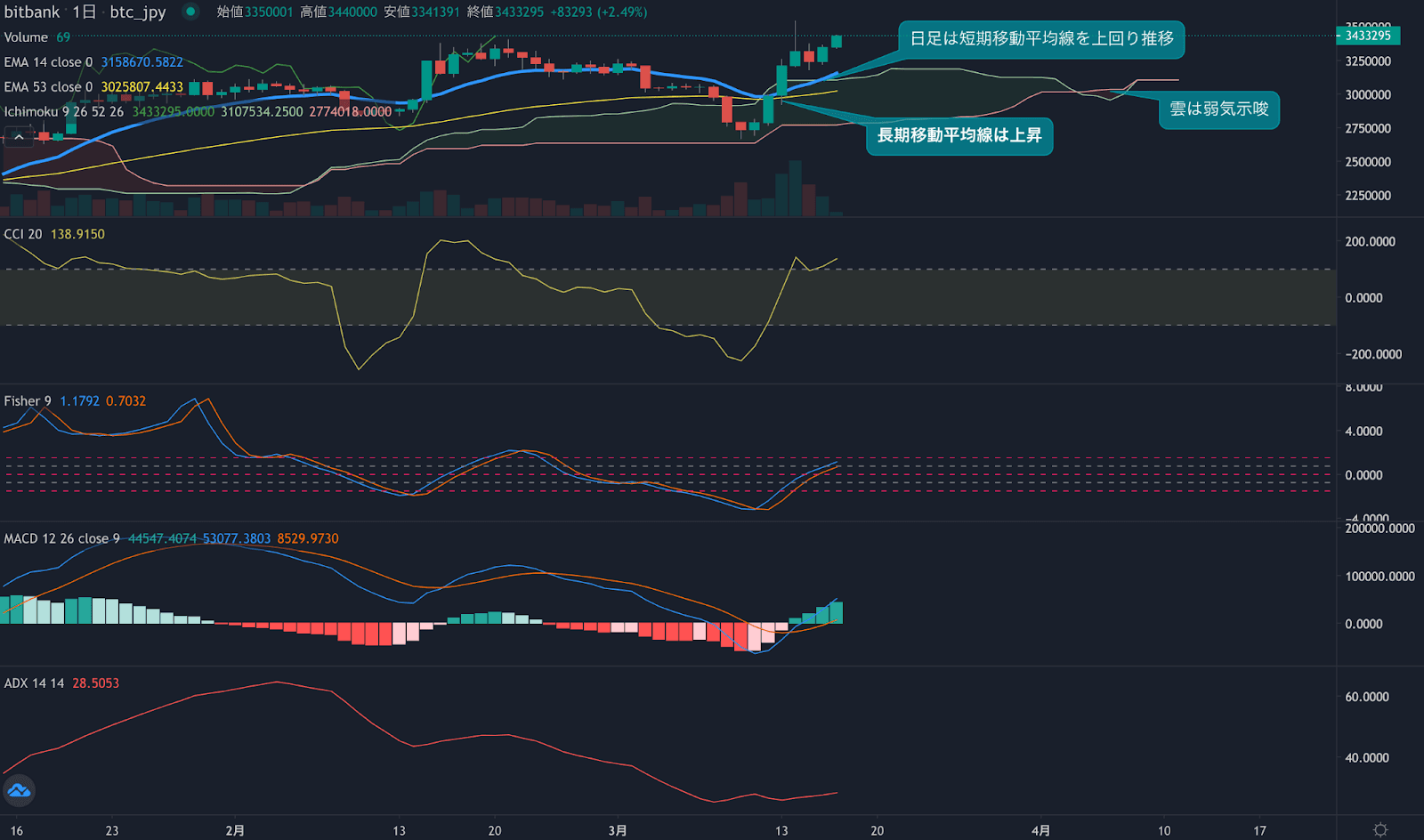Screen dimensions: 1424x840
Task: Toggle the EMA 14 close indicator
Action: click(x=49, y=62)
